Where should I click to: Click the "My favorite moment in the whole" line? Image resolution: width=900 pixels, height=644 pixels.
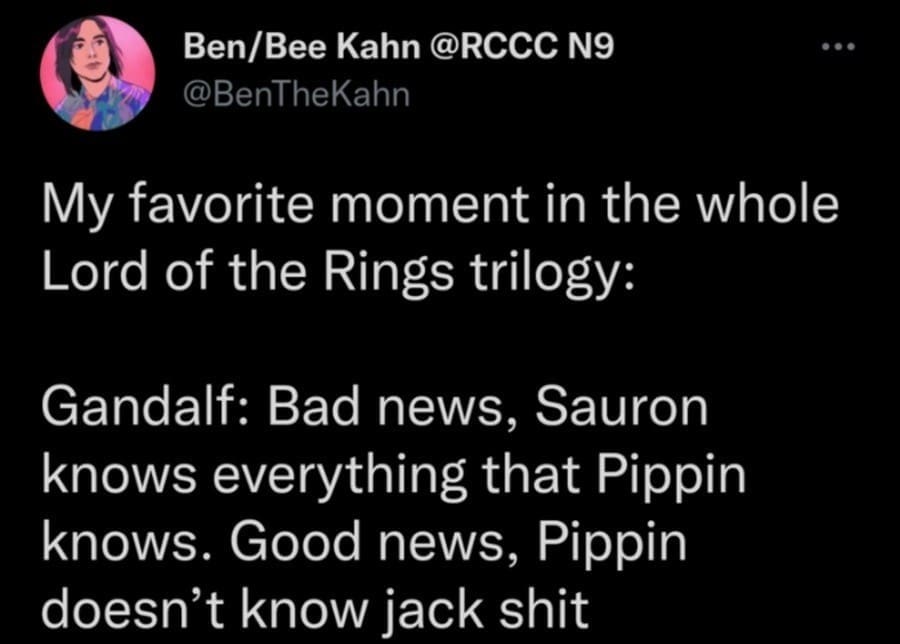pos(438,206)
